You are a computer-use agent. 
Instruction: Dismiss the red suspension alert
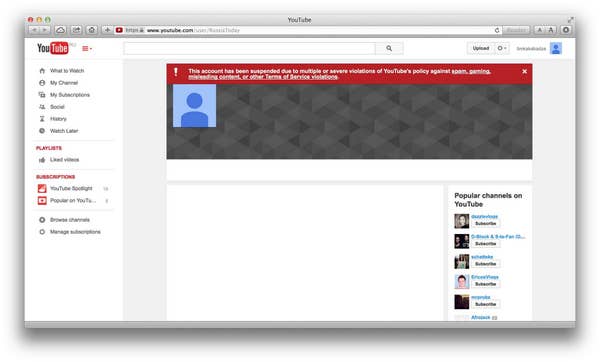pyautogui.click(x=524, y=71)
